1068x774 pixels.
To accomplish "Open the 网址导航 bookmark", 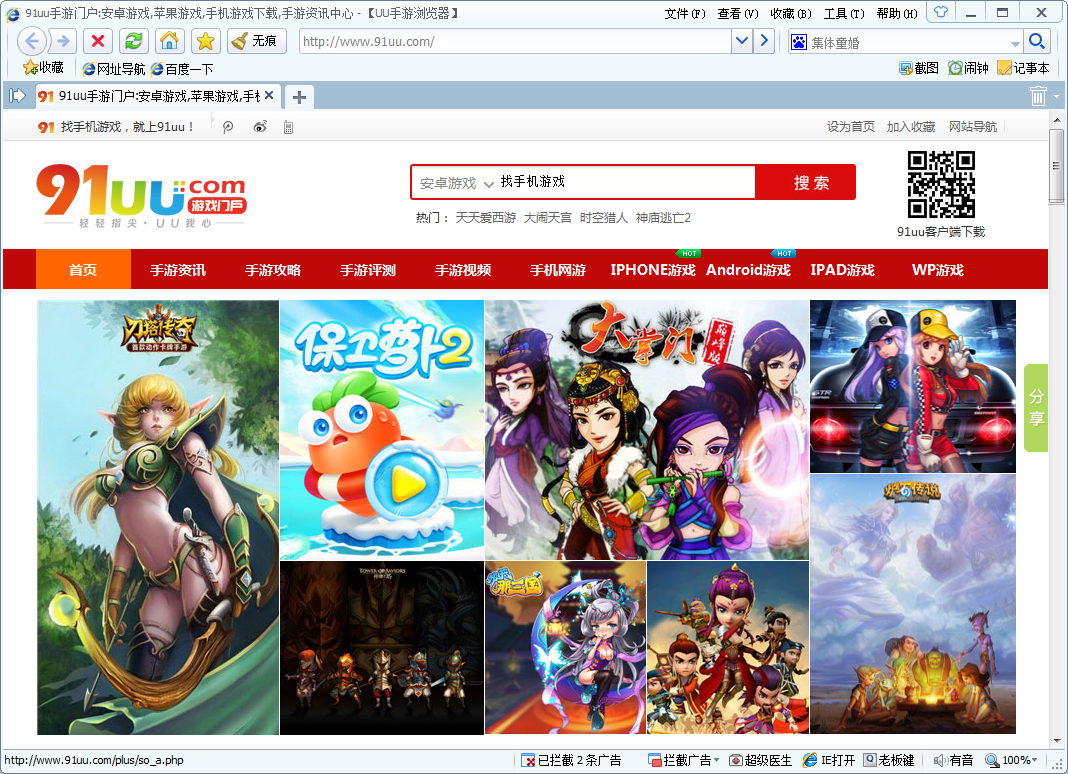I will (x=113, y=69).
